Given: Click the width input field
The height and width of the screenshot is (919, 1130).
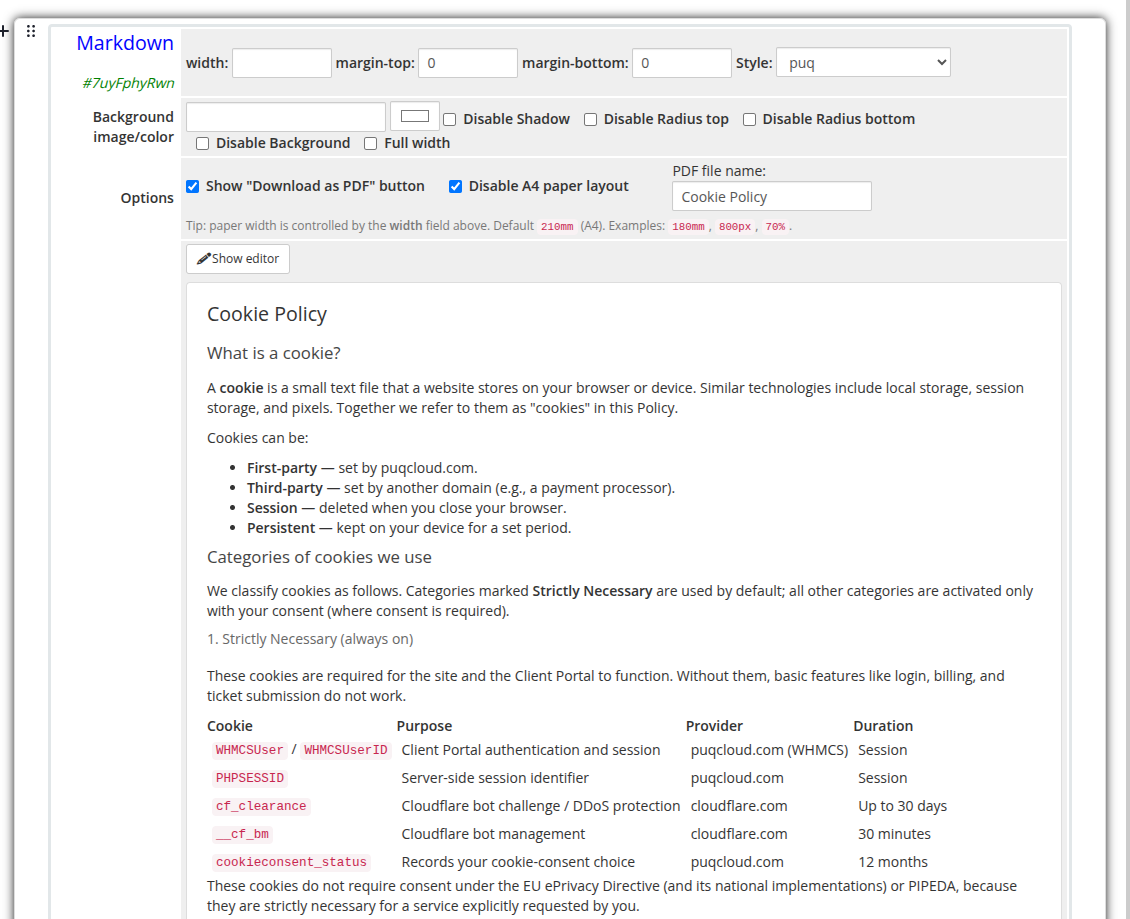Looking at the screenshot, I should 281,62.
